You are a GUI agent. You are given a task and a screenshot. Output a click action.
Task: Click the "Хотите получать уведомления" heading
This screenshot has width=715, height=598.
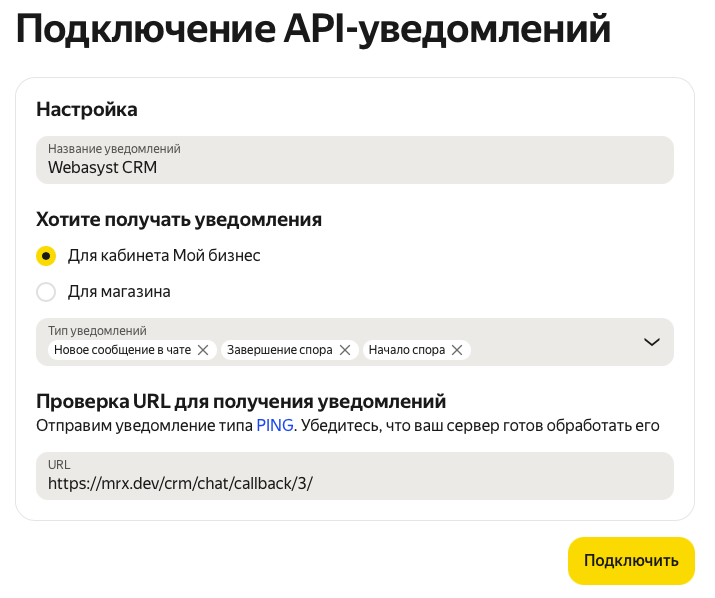pos(179,220)
